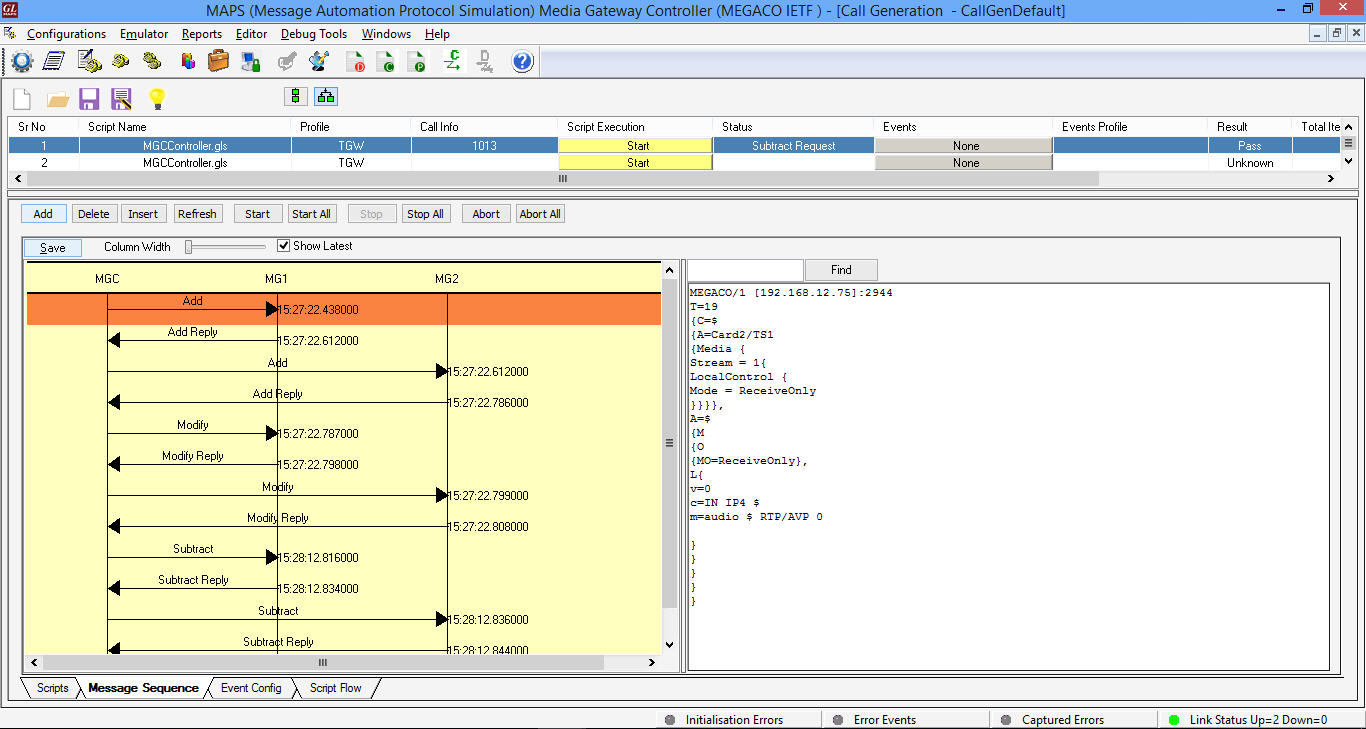Open Events None cell in row 2
1366x729 pixels.
pos(964,163)
